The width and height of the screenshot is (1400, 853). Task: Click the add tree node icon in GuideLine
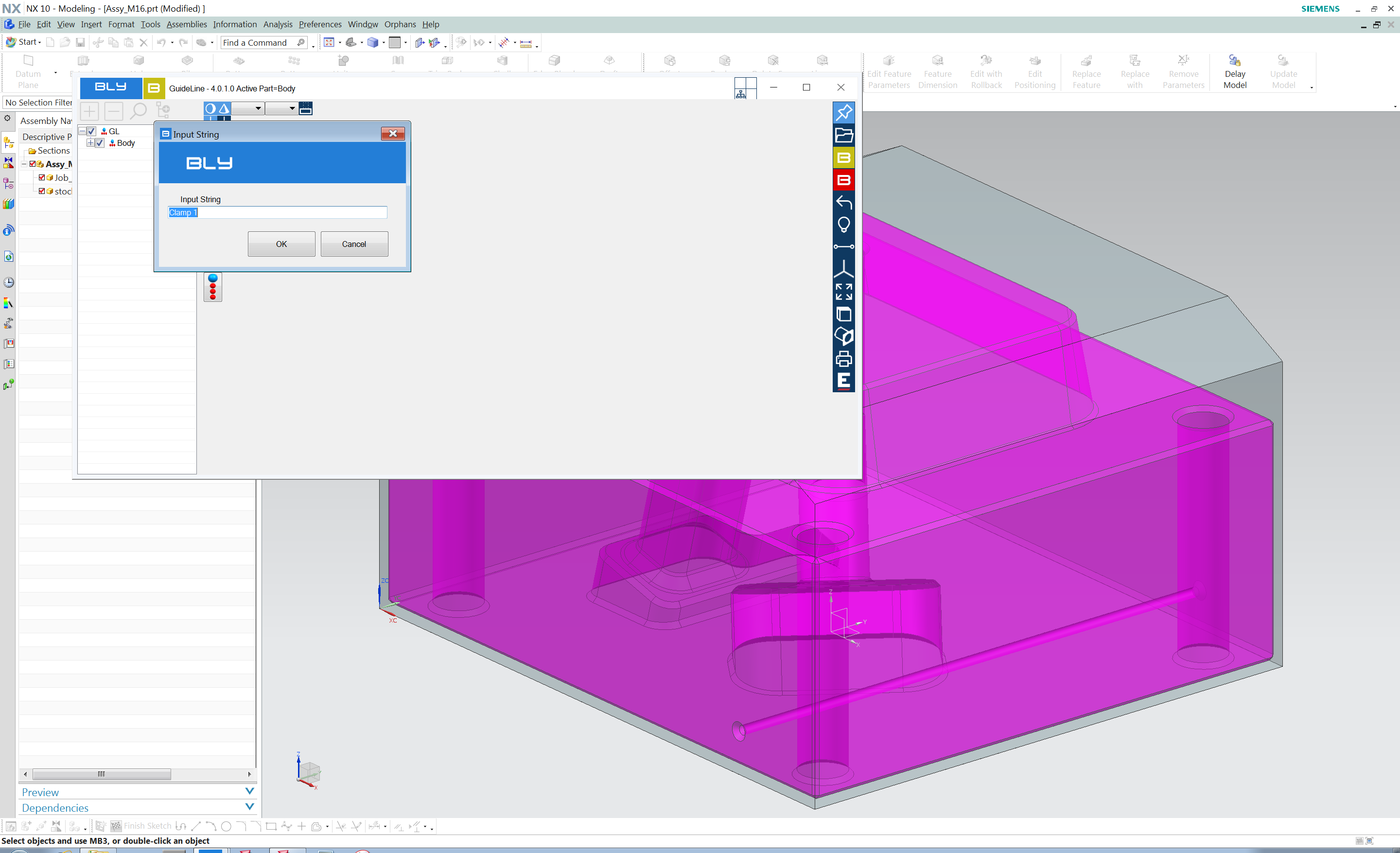(x=162, y=111)
